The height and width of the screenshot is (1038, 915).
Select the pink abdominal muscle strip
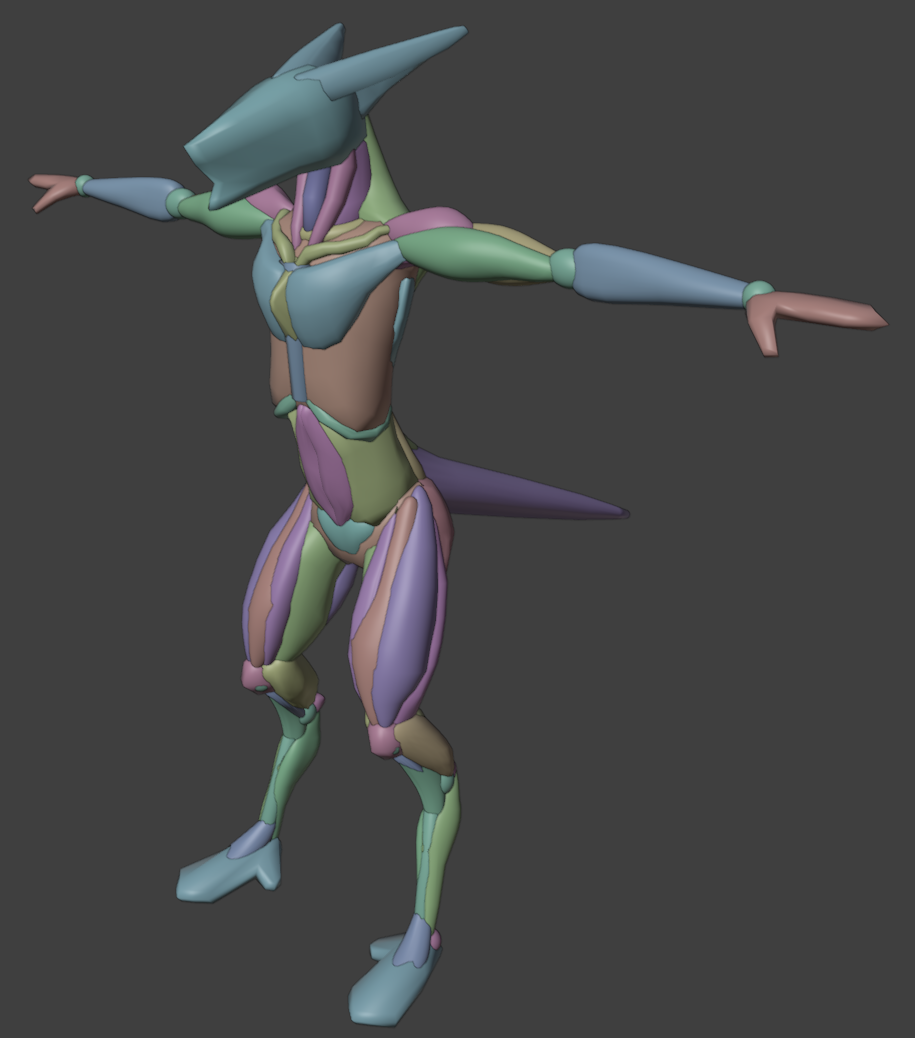tap(324, 463)
